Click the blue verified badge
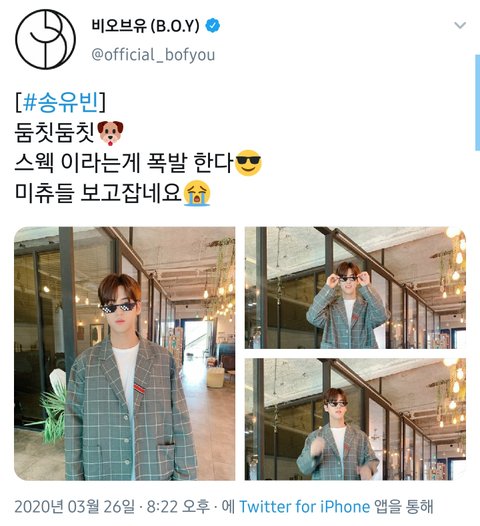Screen dimensions: 480x526 [213, 25]
